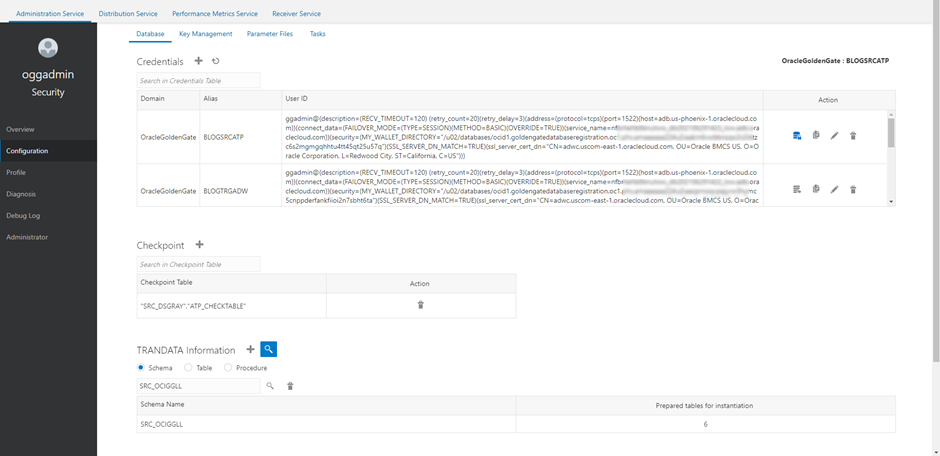Connect to database for BLOGTRGADW credential
Image resolution: width=940 pixels, height=456 pixels.
click(797, 189)
